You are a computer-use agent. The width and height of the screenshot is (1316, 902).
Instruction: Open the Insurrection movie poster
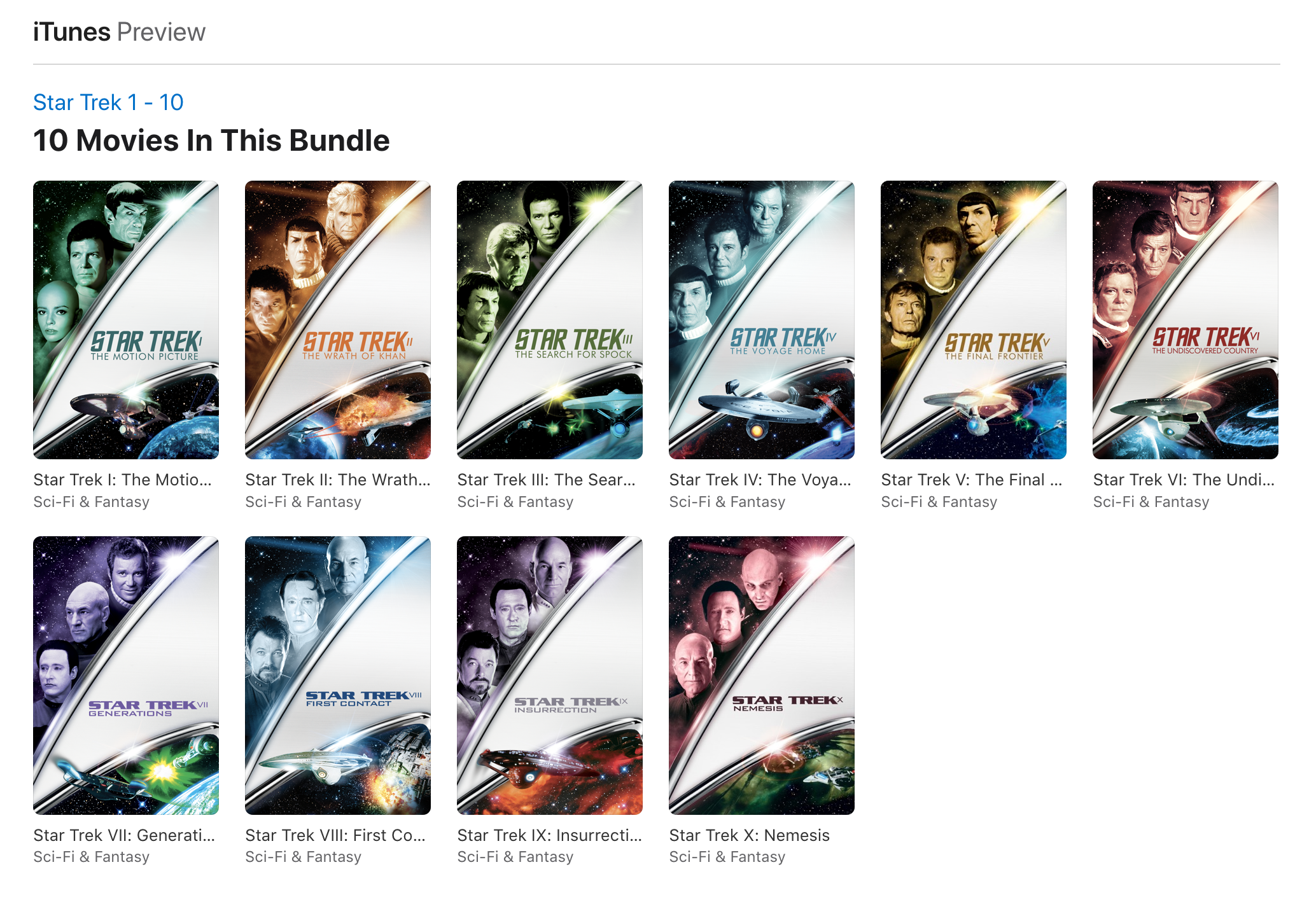click(550, 676)
